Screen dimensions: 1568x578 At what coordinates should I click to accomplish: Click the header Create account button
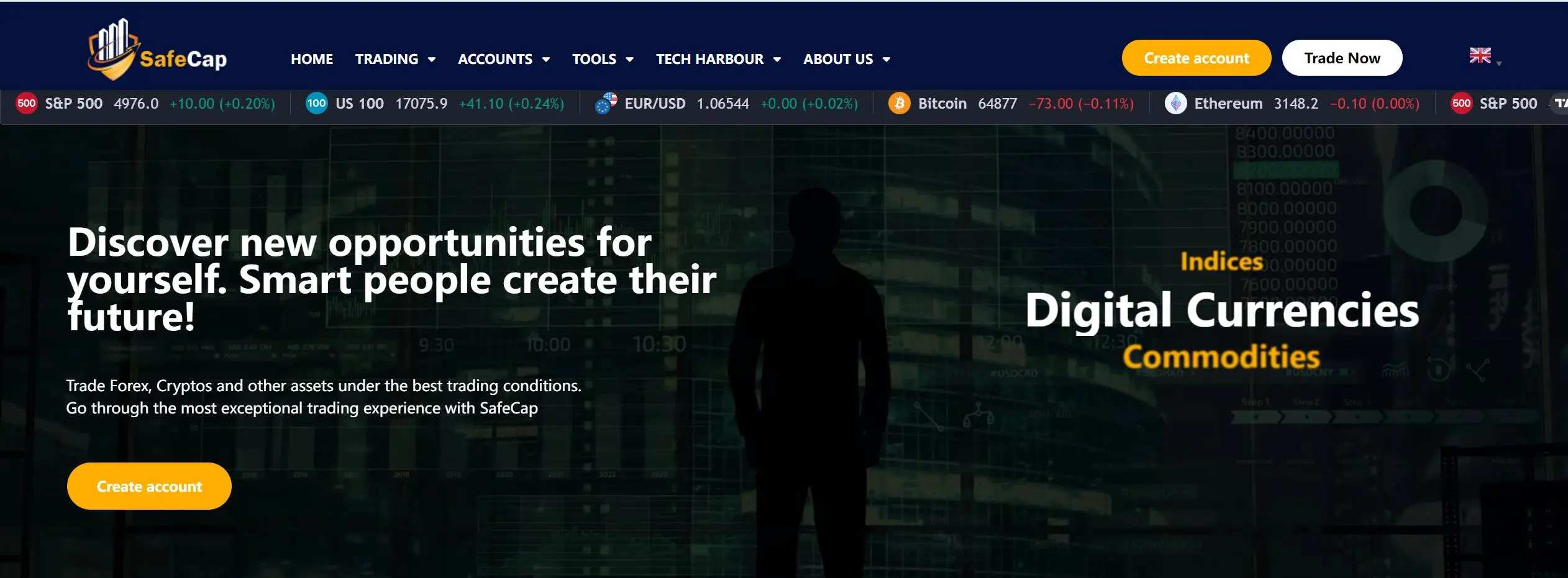[x=1197, y=58]
